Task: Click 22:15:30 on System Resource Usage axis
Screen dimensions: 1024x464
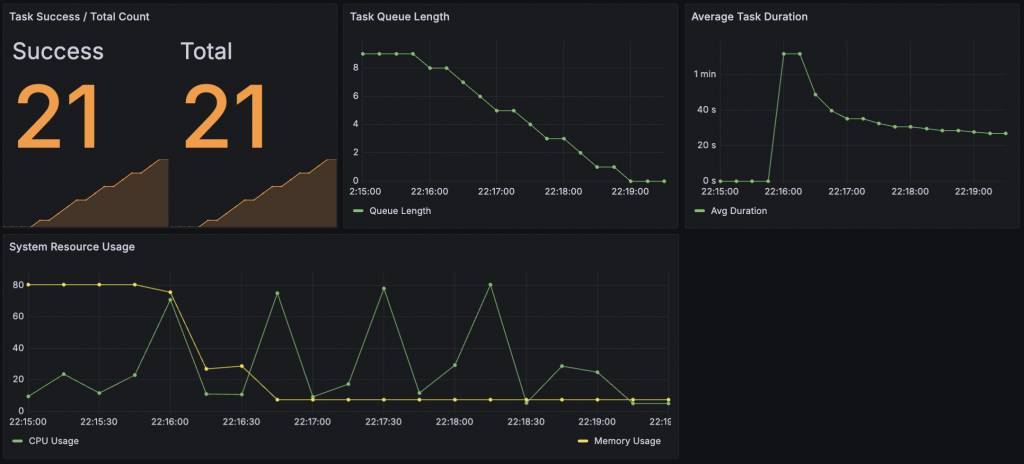Action: (x=99, y=422)
